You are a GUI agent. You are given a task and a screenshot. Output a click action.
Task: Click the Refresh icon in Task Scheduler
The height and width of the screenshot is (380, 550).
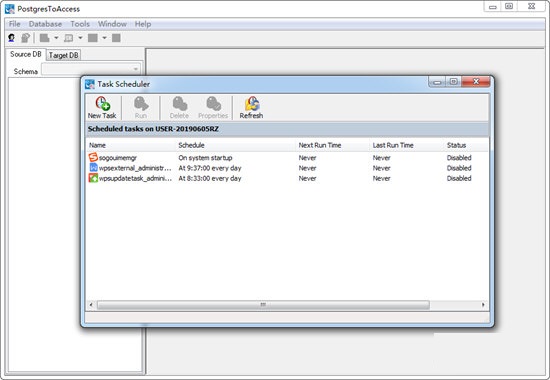(x=251, y=104)
